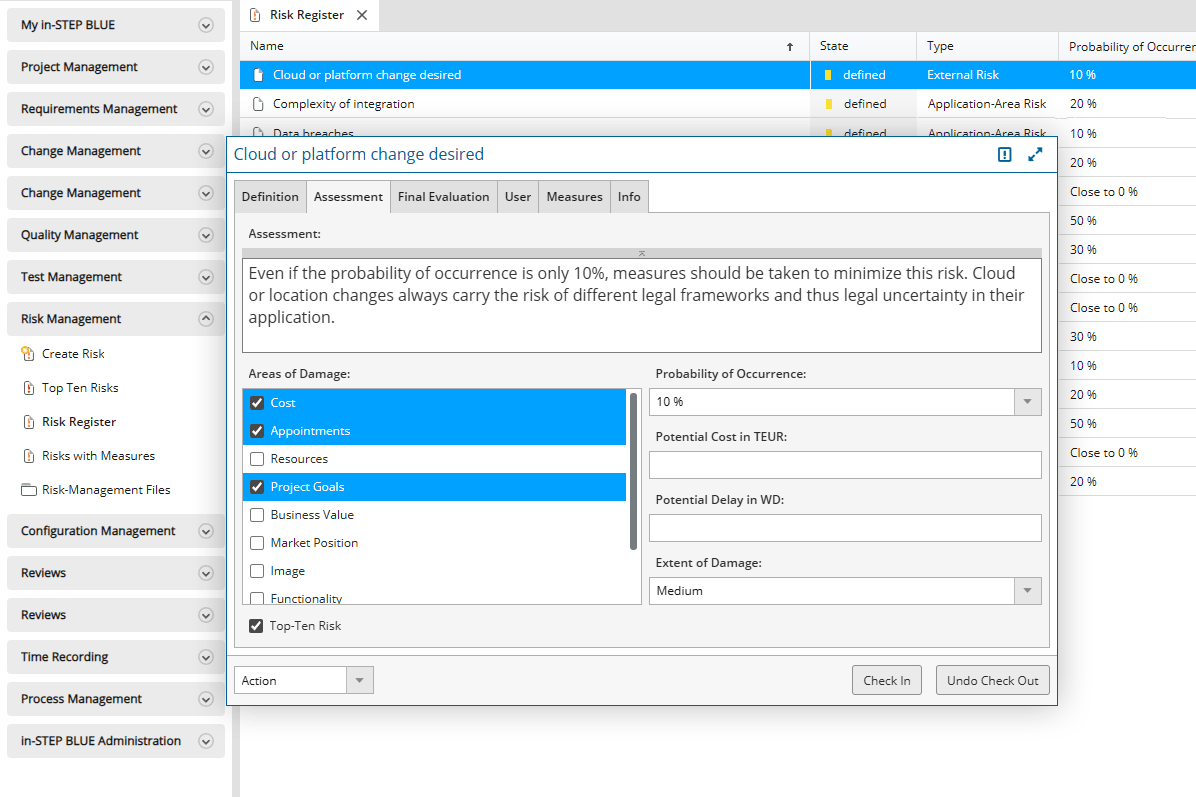This screenshot has width=1196, height=797.
Task: Click the document icon beside Complexity of integration
Action: tap(258, 104)
